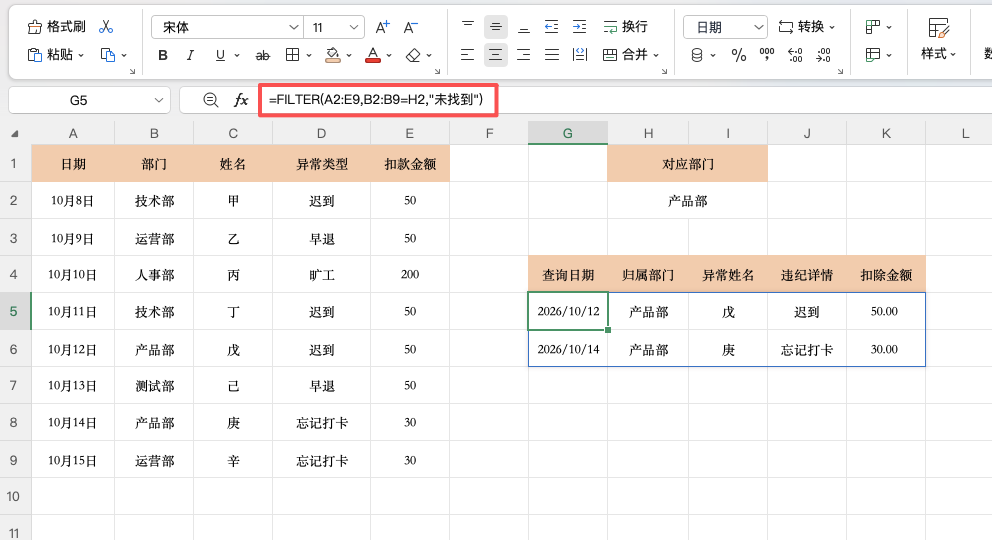This screenshot has width=992, height=540.
Task: Click cell containing 2026/10/14
Action: pyautogui.click(x=568, y=349)
